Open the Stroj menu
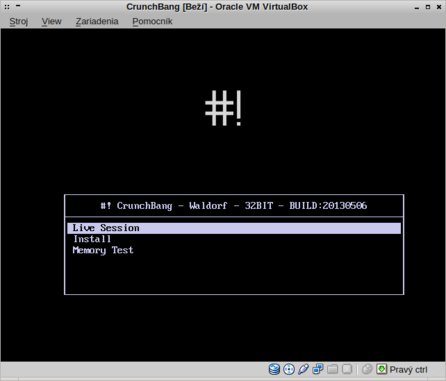Viewport: 446px width, 381px height. click(x=18, y=21)
